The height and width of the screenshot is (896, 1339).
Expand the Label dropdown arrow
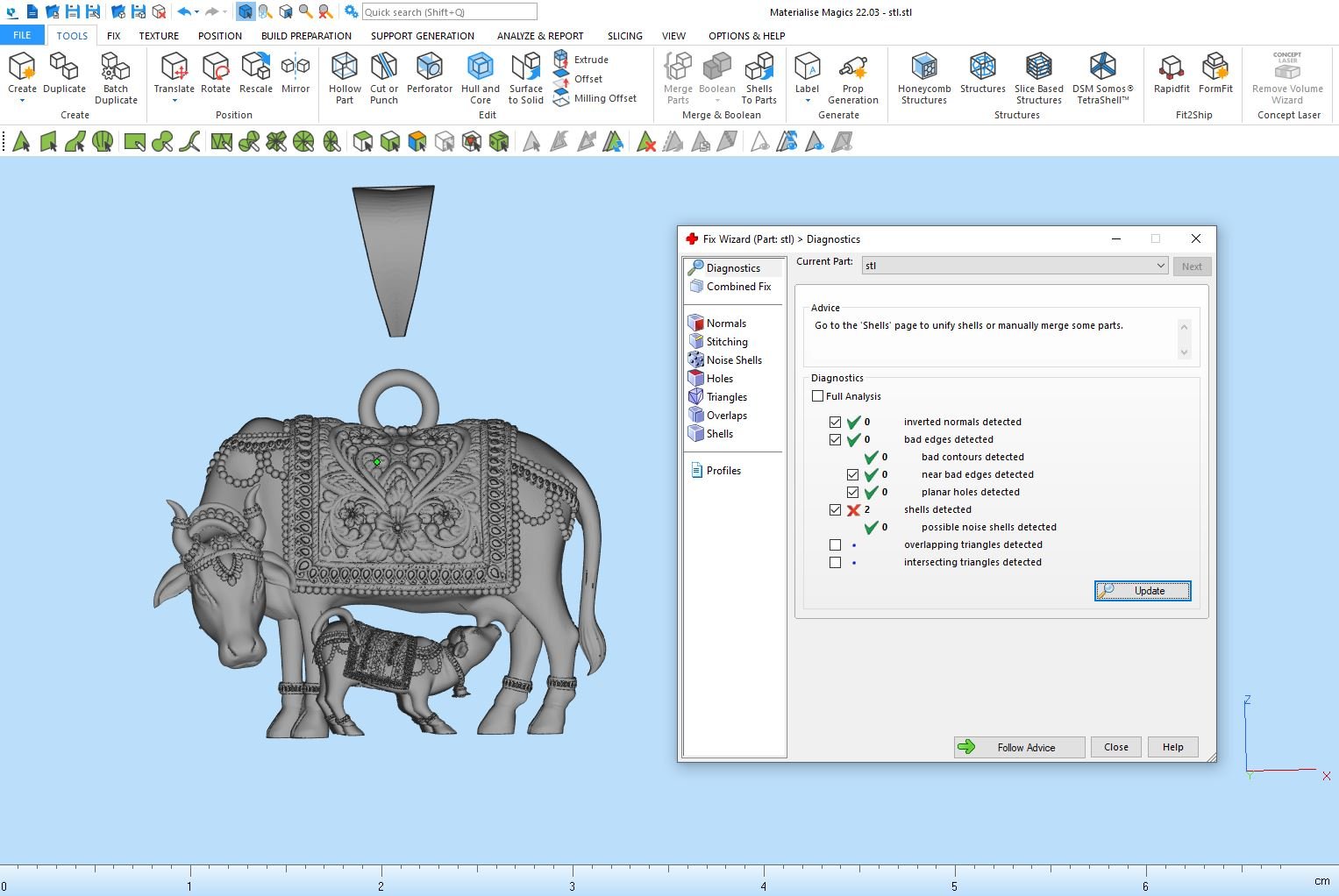807,101
